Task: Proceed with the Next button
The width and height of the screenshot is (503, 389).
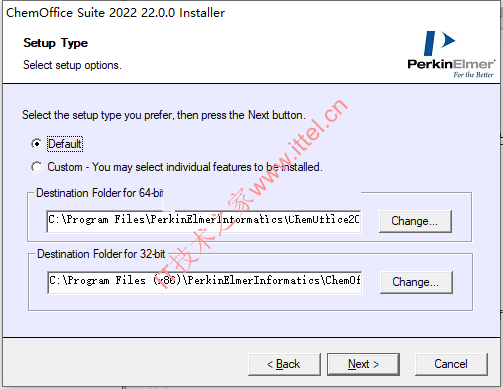Action: tap(363, 364)
